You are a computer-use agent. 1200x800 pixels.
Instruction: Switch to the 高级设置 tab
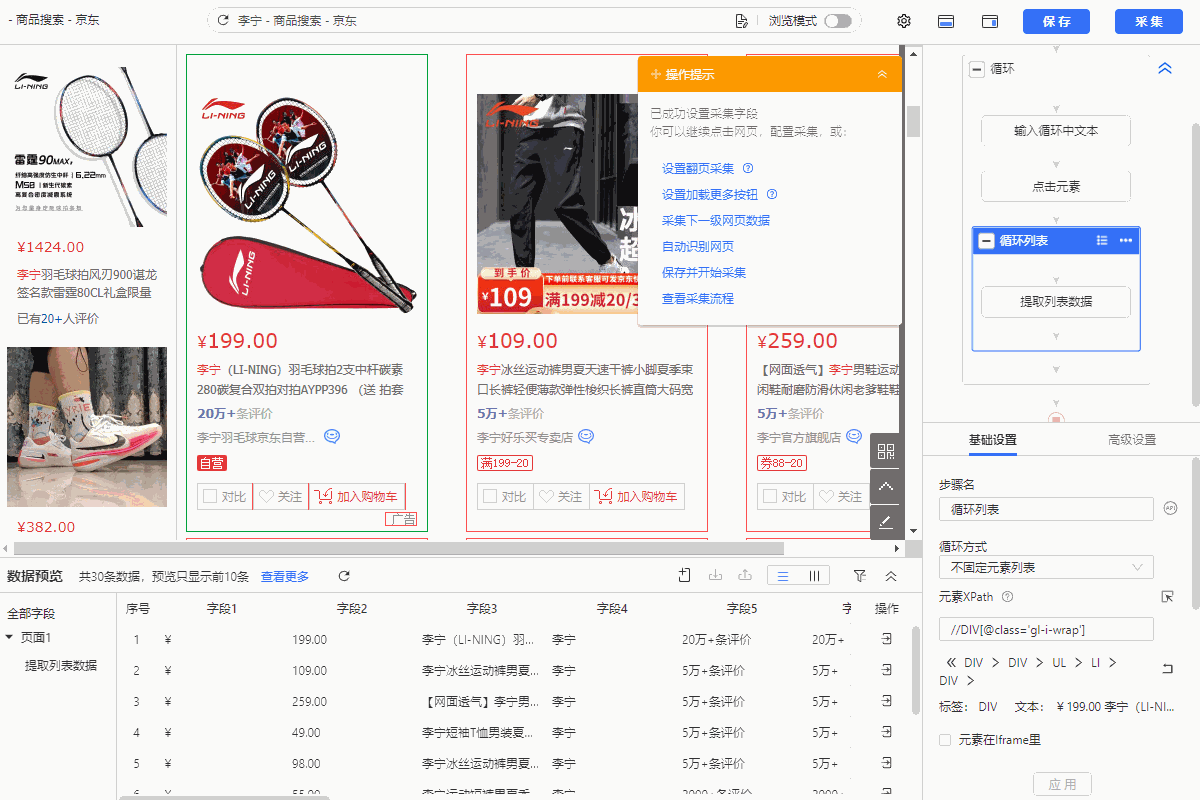(1131, 440)
